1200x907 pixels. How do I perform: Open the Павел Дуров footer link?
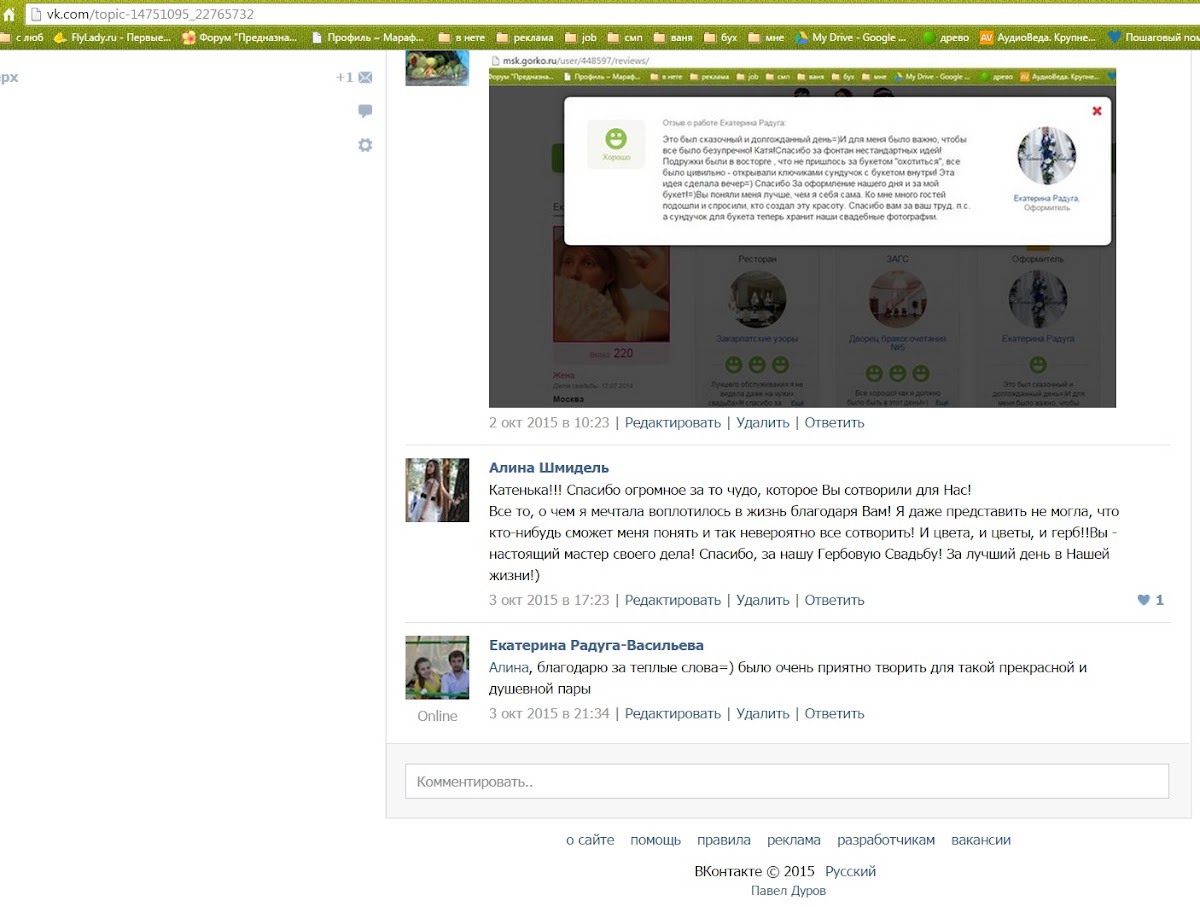(x=788, y=890)
